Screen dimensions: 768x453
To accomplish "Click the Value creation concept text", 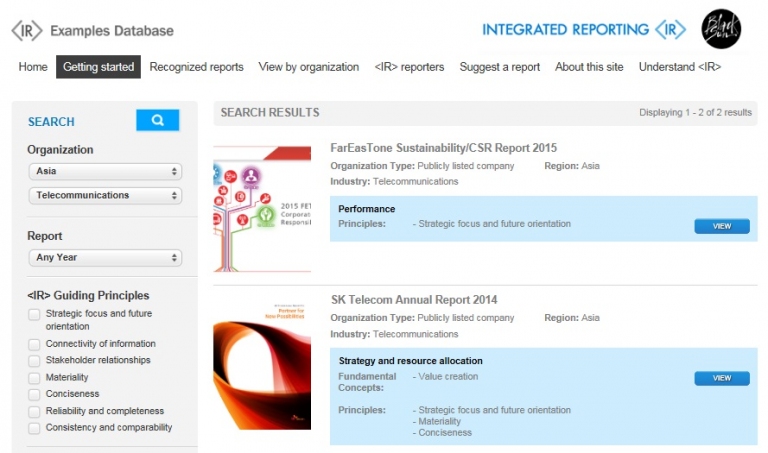I will tap(448, 377).
